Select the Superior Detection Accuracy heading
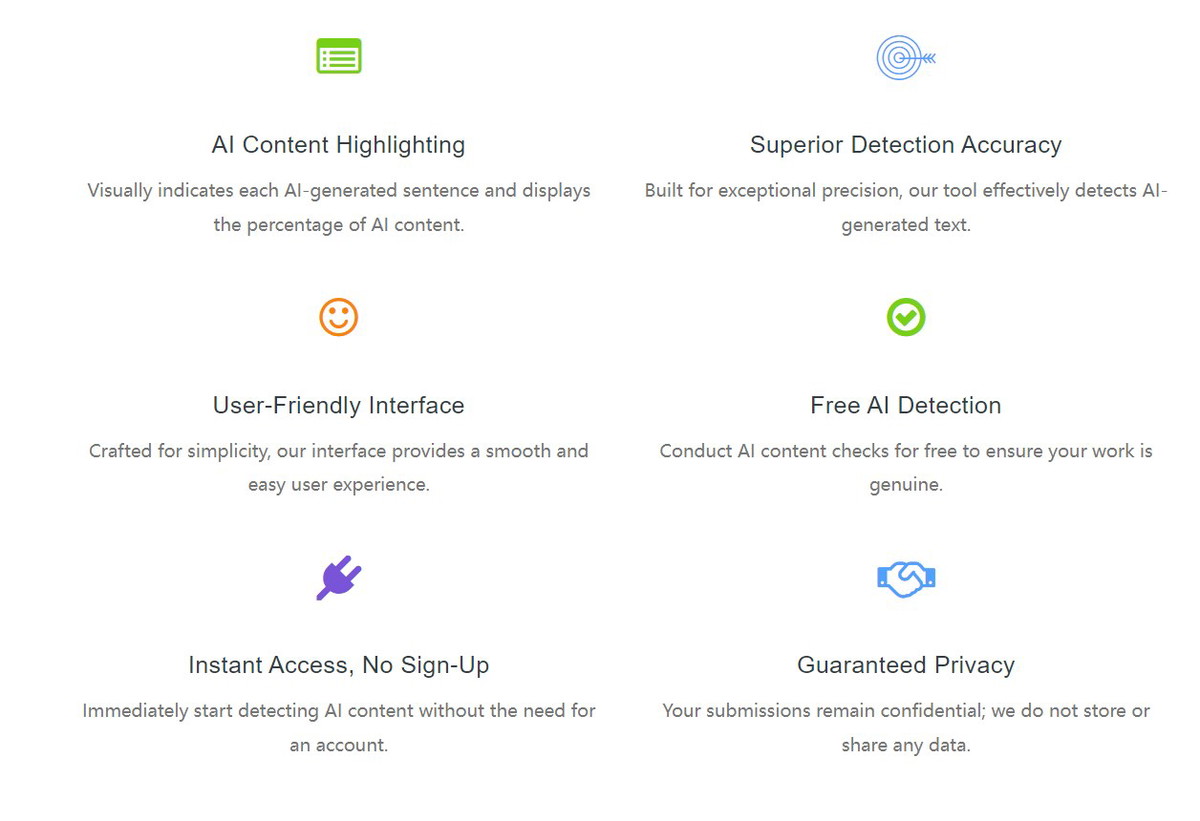The image size is (1200, 821). tap(906, 145)
